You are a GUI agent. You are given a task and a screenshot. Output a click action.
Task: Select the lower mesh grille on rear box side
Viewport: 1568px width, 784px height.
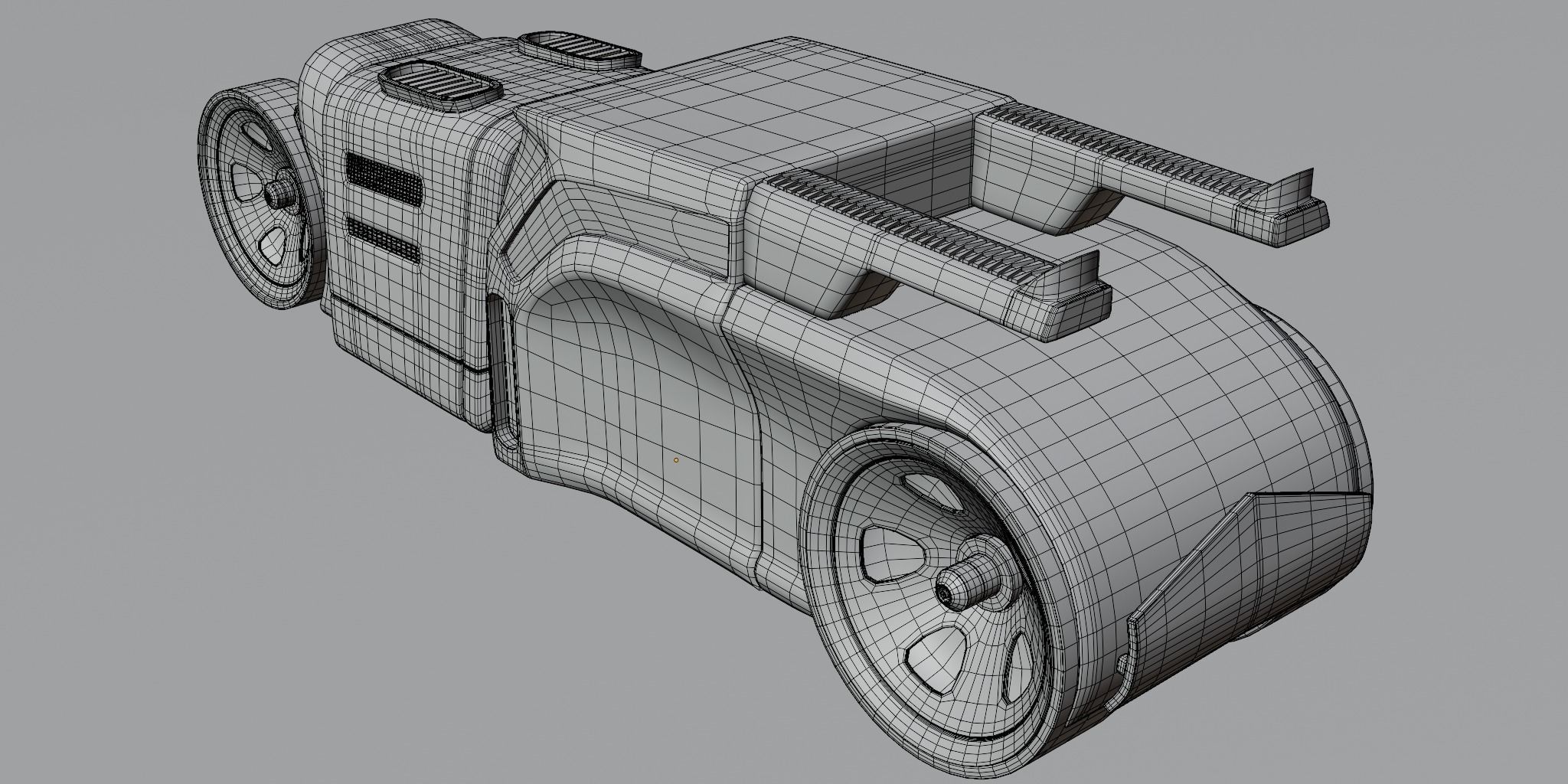[x=383, y=240]
